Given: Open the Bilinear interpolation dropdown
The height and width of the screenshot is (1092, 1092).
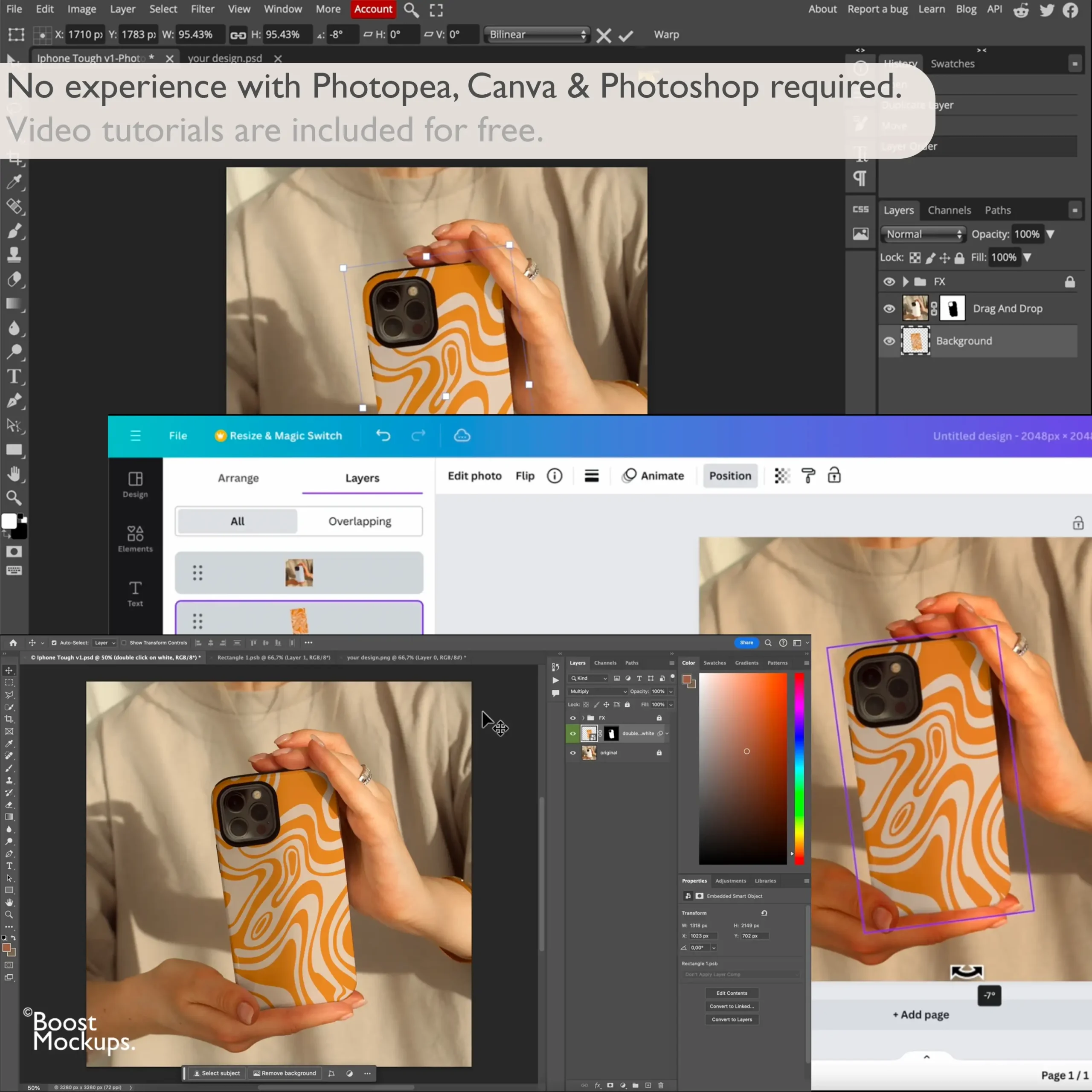Looking at the screenshot, I should 537,35.
